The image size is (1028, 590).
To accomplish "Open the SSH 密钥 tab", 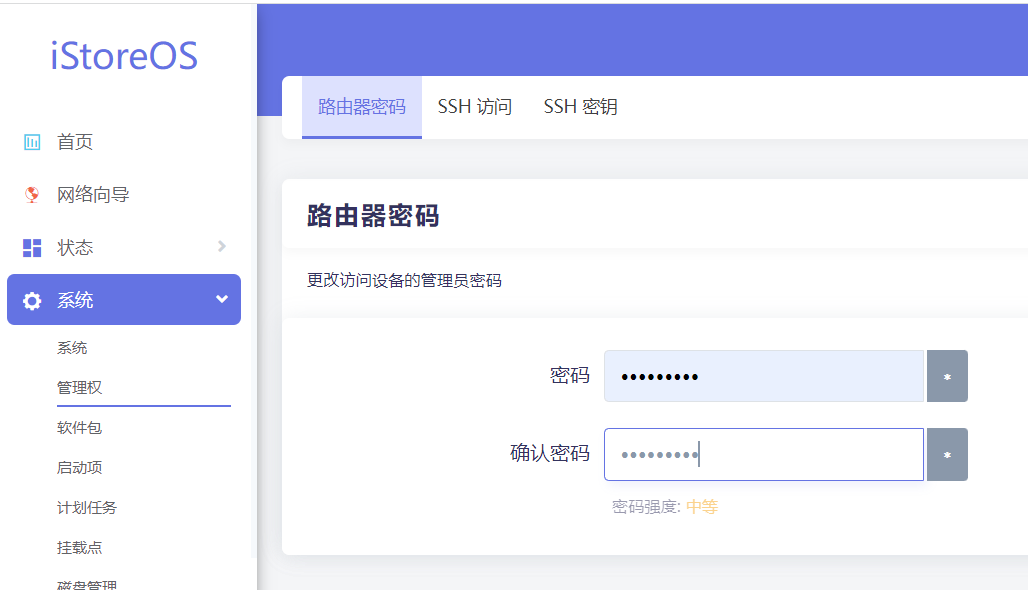I will pos(580,106).
